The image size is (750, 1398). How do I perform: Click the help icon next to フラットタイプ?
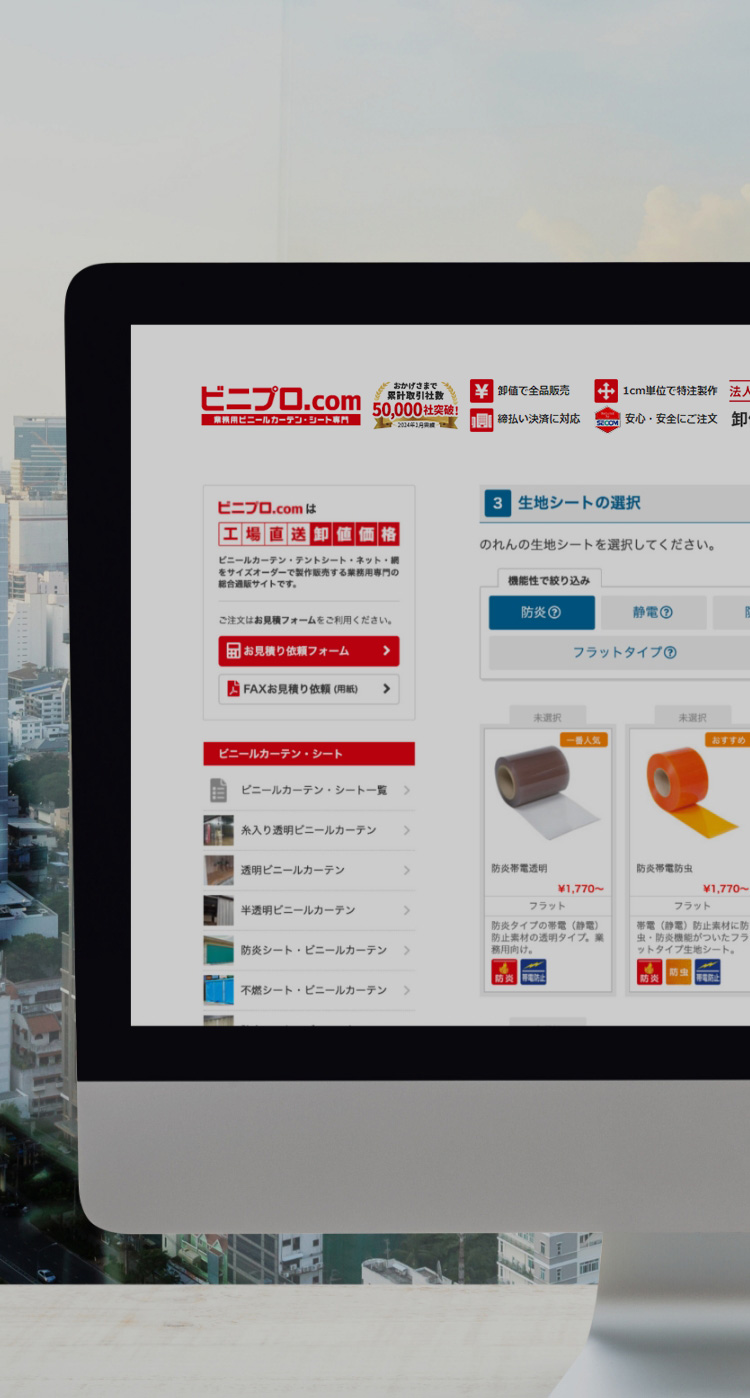670,653
